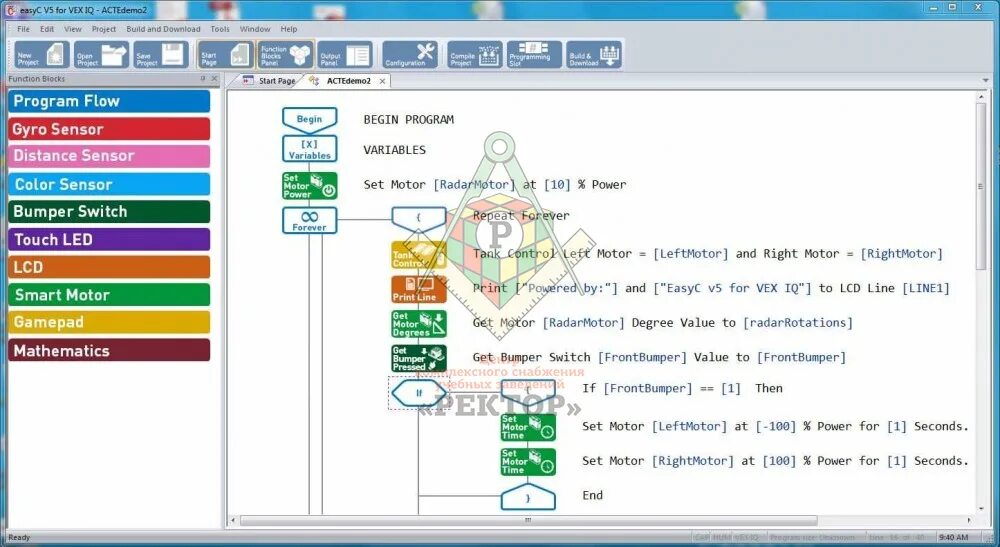
Task: Select the Tank Control block
Action: point(418,255)
